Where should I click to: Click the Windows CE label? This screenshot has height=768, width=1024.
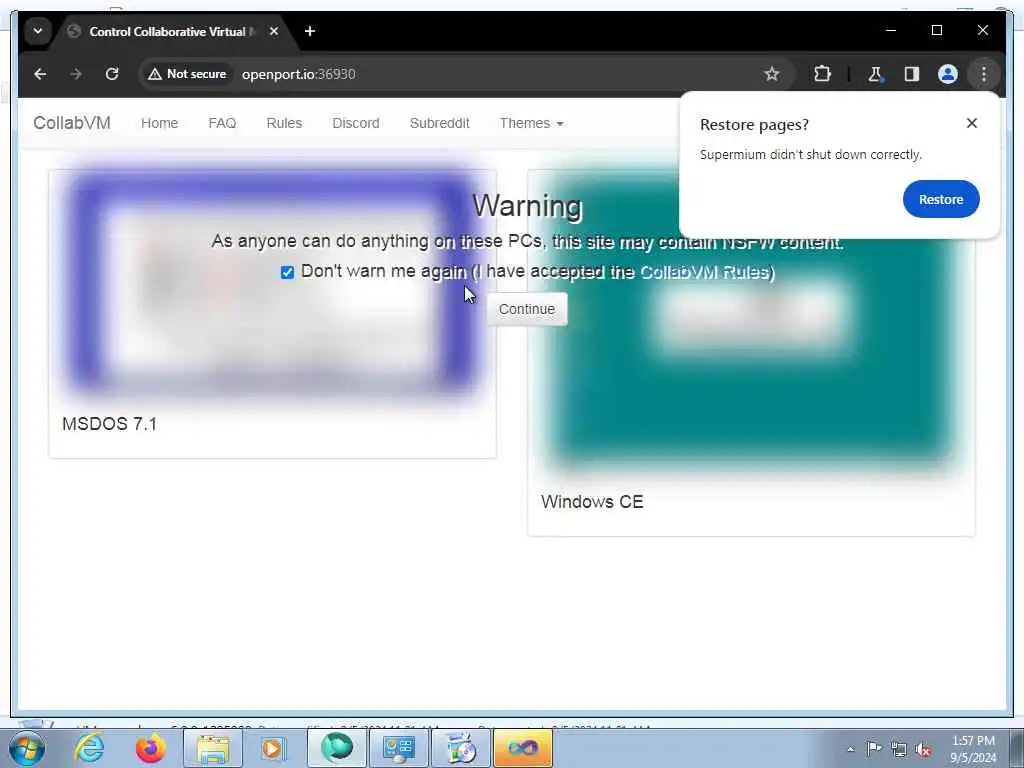click(592, 502)
